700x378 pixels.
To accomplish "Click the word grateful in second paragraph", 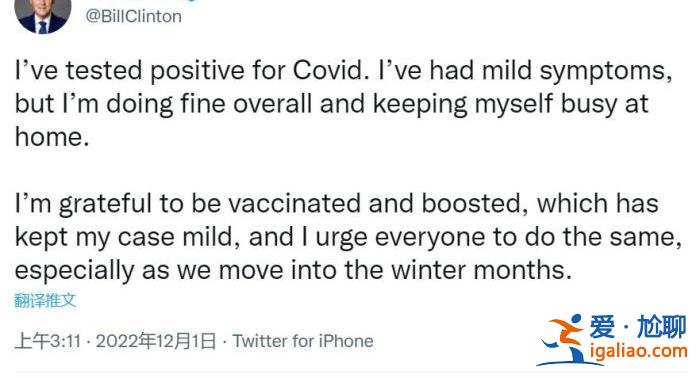I will point(105,206).
